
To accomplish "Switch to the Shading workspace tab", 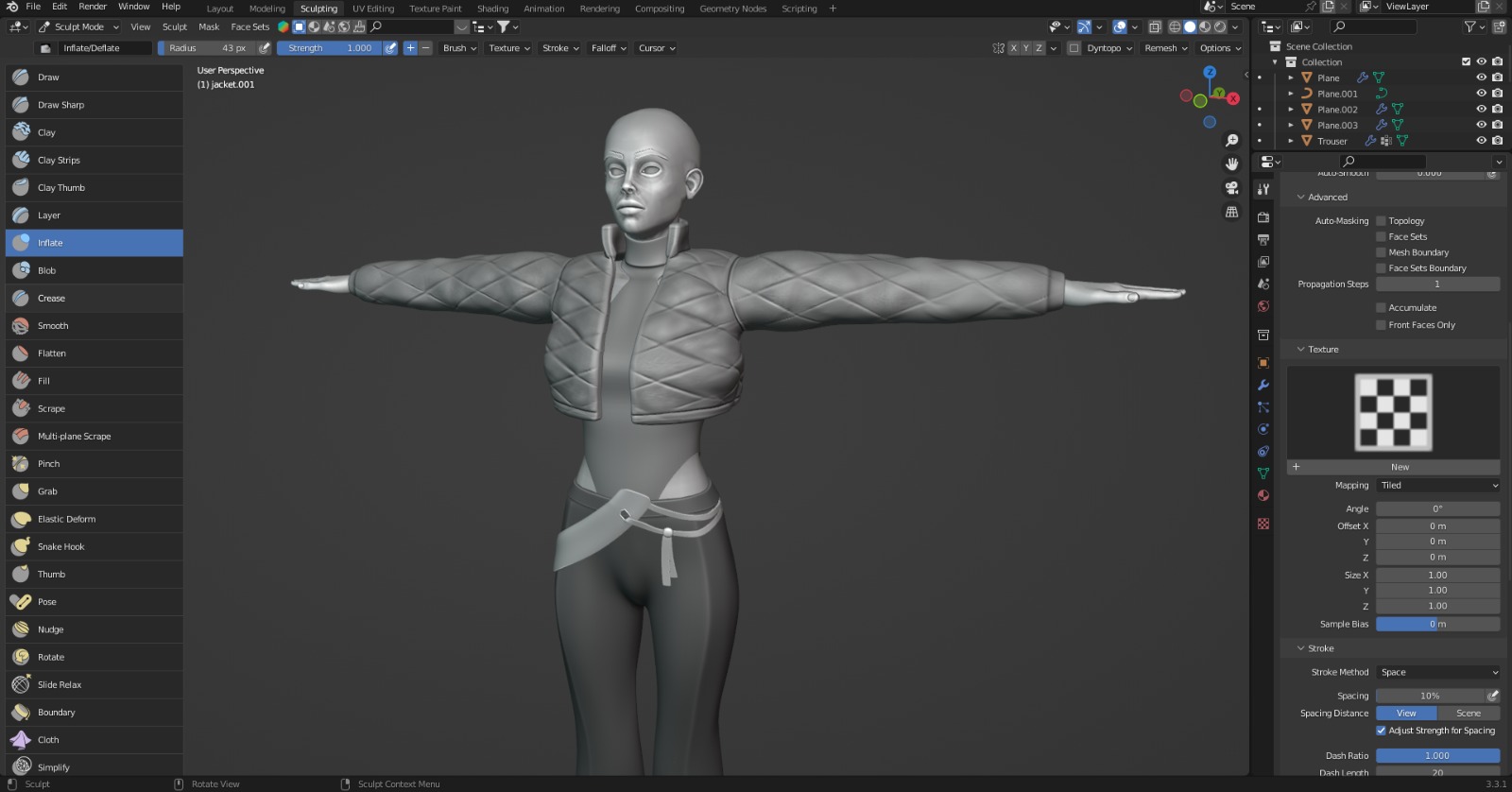I will tap(492, 9).
